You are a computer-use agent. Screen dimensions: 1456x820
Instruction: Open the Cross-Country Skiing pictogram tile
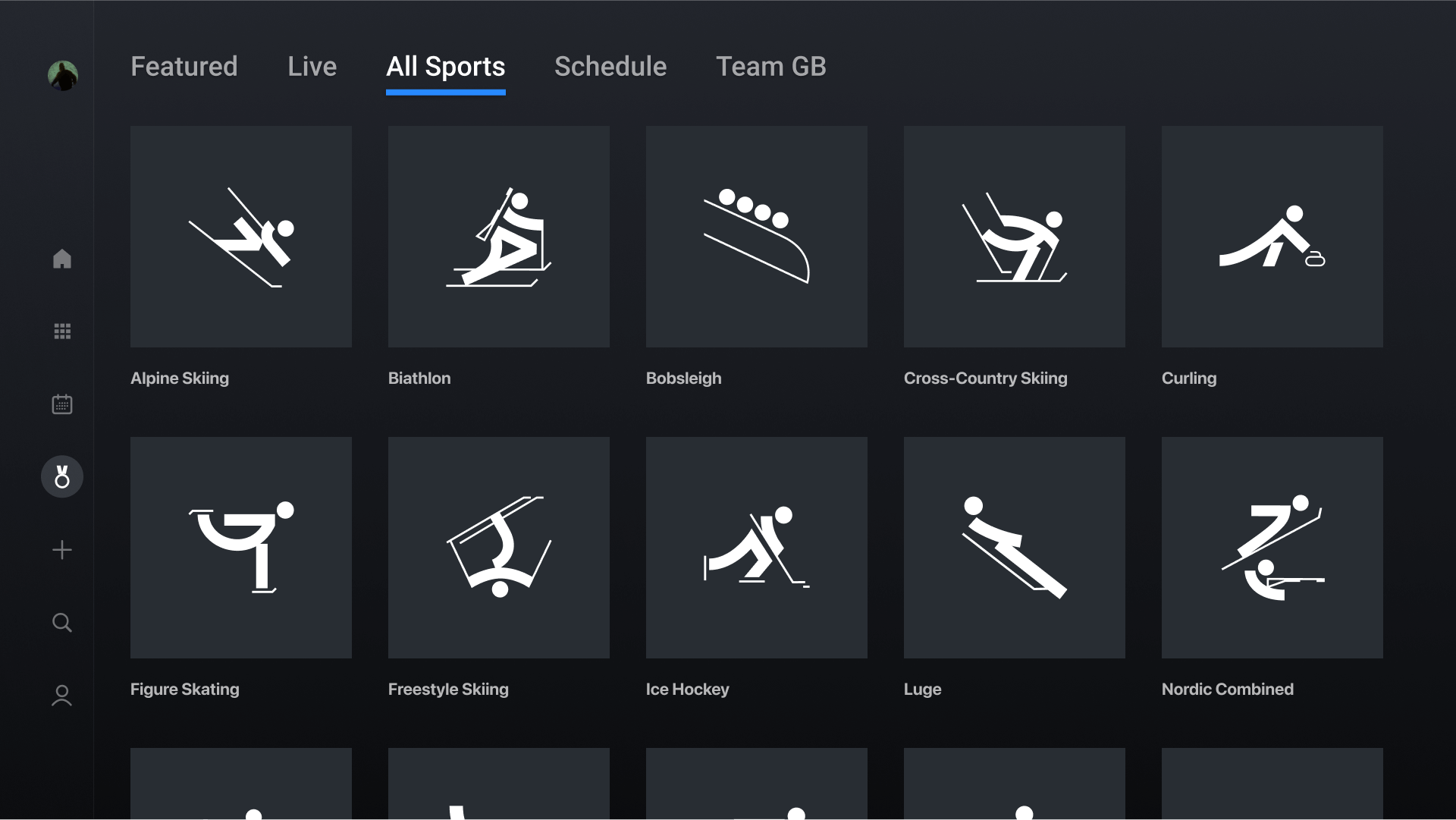(1015, 237)
